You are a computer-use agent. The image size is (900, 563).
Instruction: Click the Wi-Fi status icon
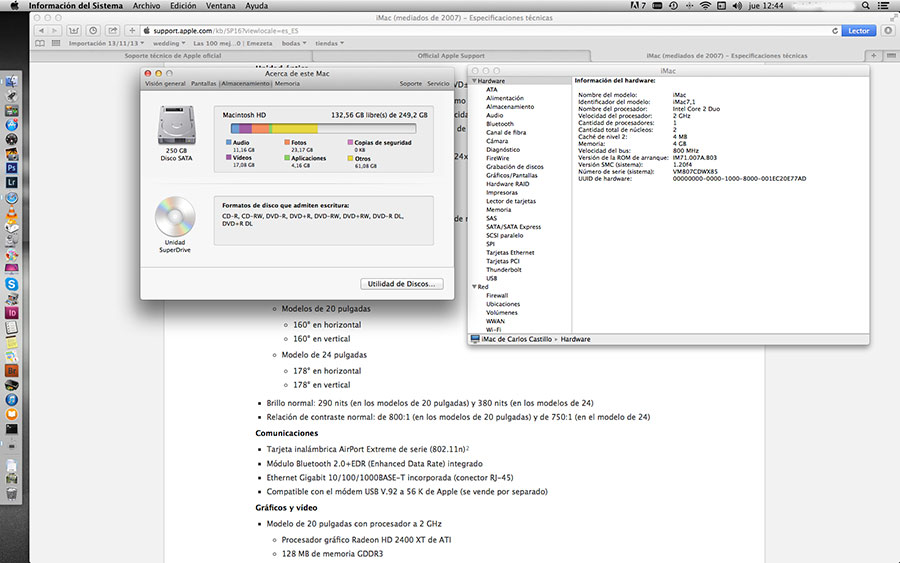pyautogui.click(x=704, y=6)
